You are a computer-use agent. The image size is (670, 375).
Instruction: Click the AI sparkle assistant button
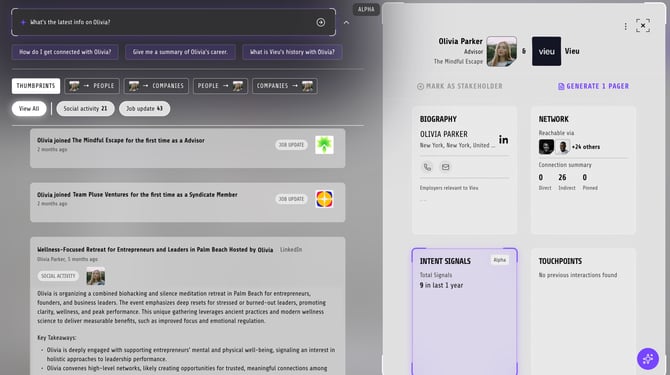(x=648, y=359)
